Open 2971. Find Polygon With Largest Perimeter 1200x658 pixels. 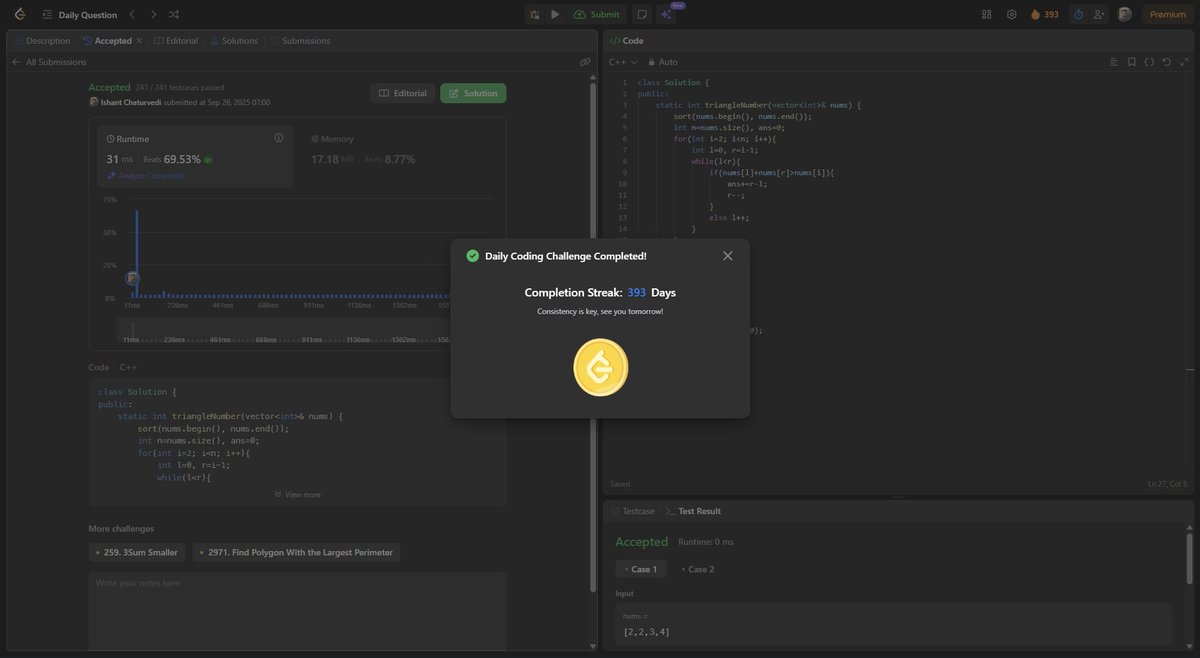(296, 552)
